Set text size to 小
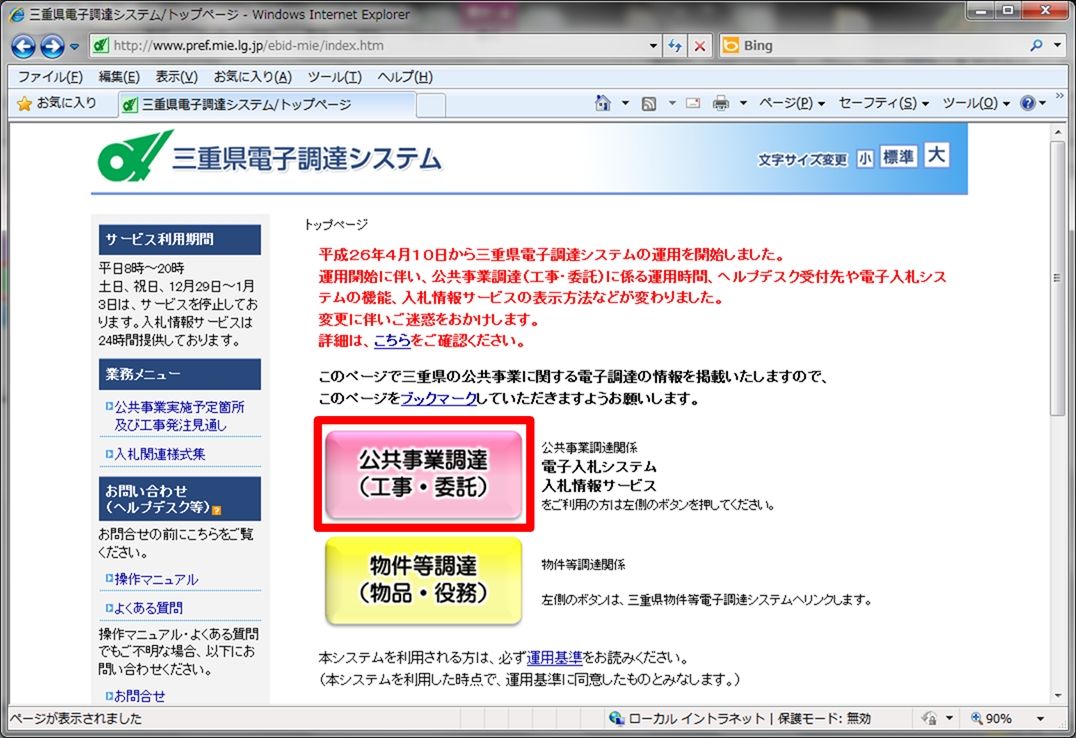Screen dimensions: 1076x738 (x=865, y=159)
